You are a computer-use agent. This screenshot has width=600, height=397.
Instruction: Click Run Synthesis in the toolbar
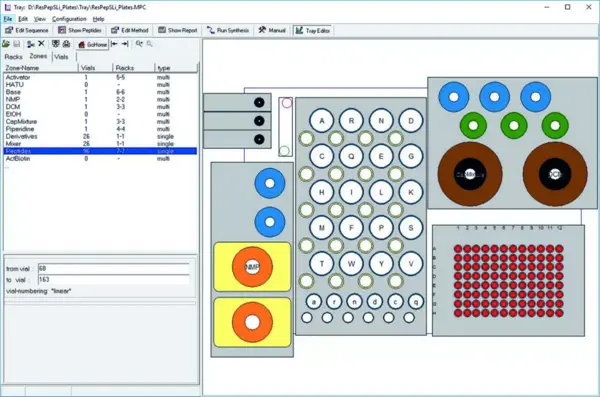[228, 30]
